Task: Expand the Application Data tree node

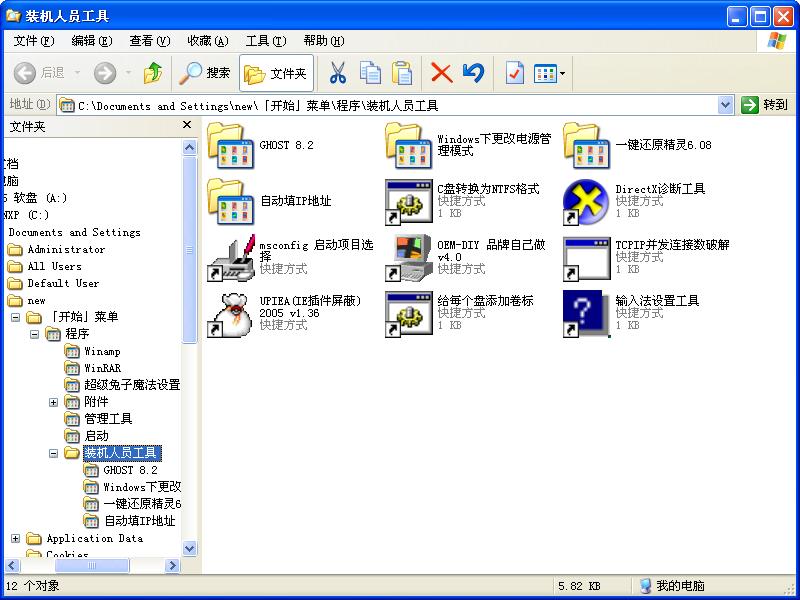Action: coord(15,538)
